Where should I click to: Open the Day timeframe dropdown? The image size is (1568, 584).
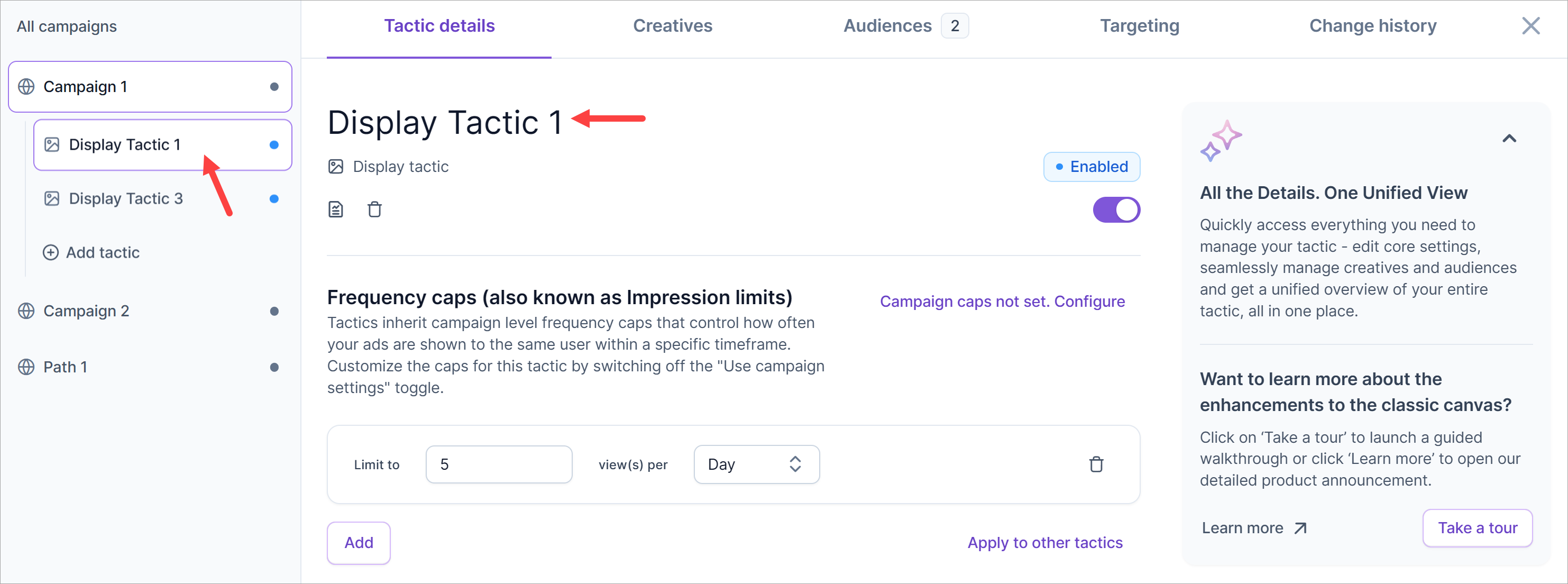click(756, 464)
